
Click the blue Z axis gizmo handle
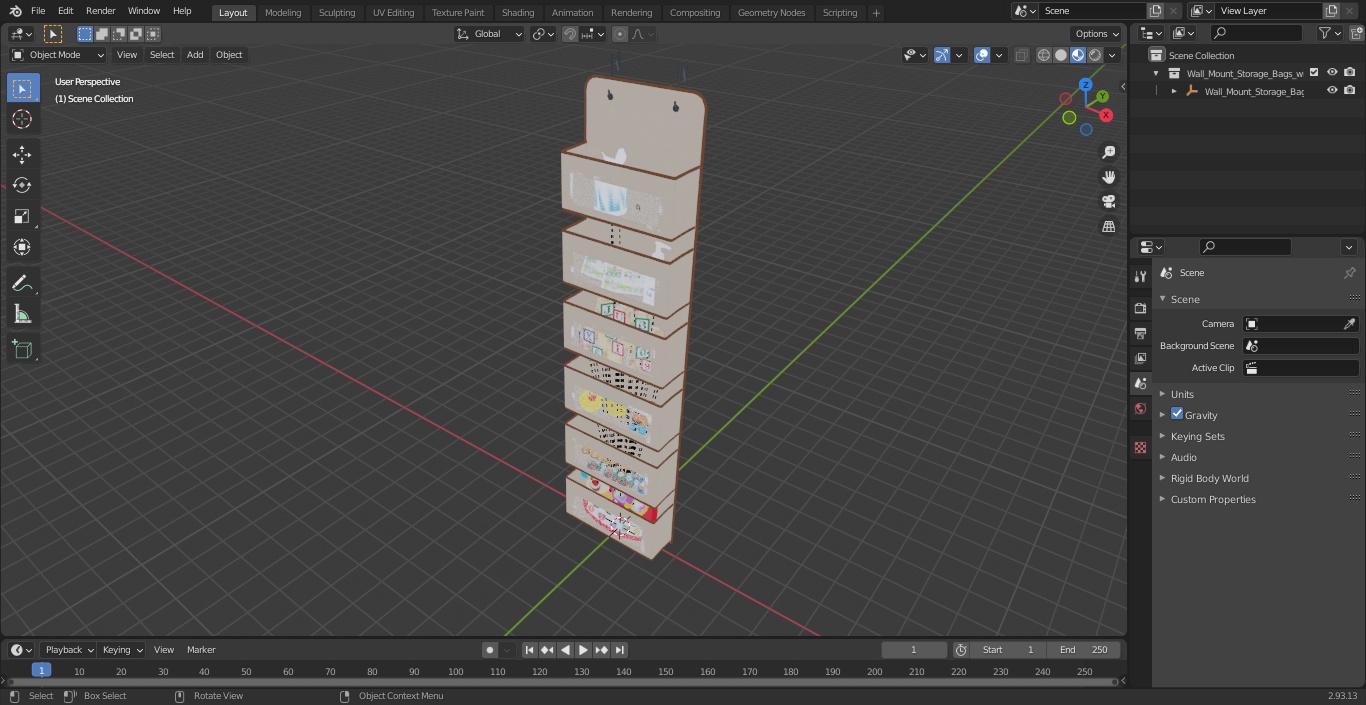pyautogui.click(x=1085, y=85)
